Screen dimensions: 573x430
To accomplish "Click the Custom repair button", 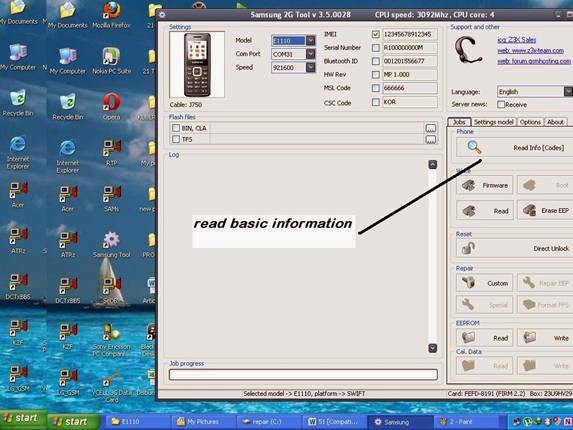I will 485,283.
